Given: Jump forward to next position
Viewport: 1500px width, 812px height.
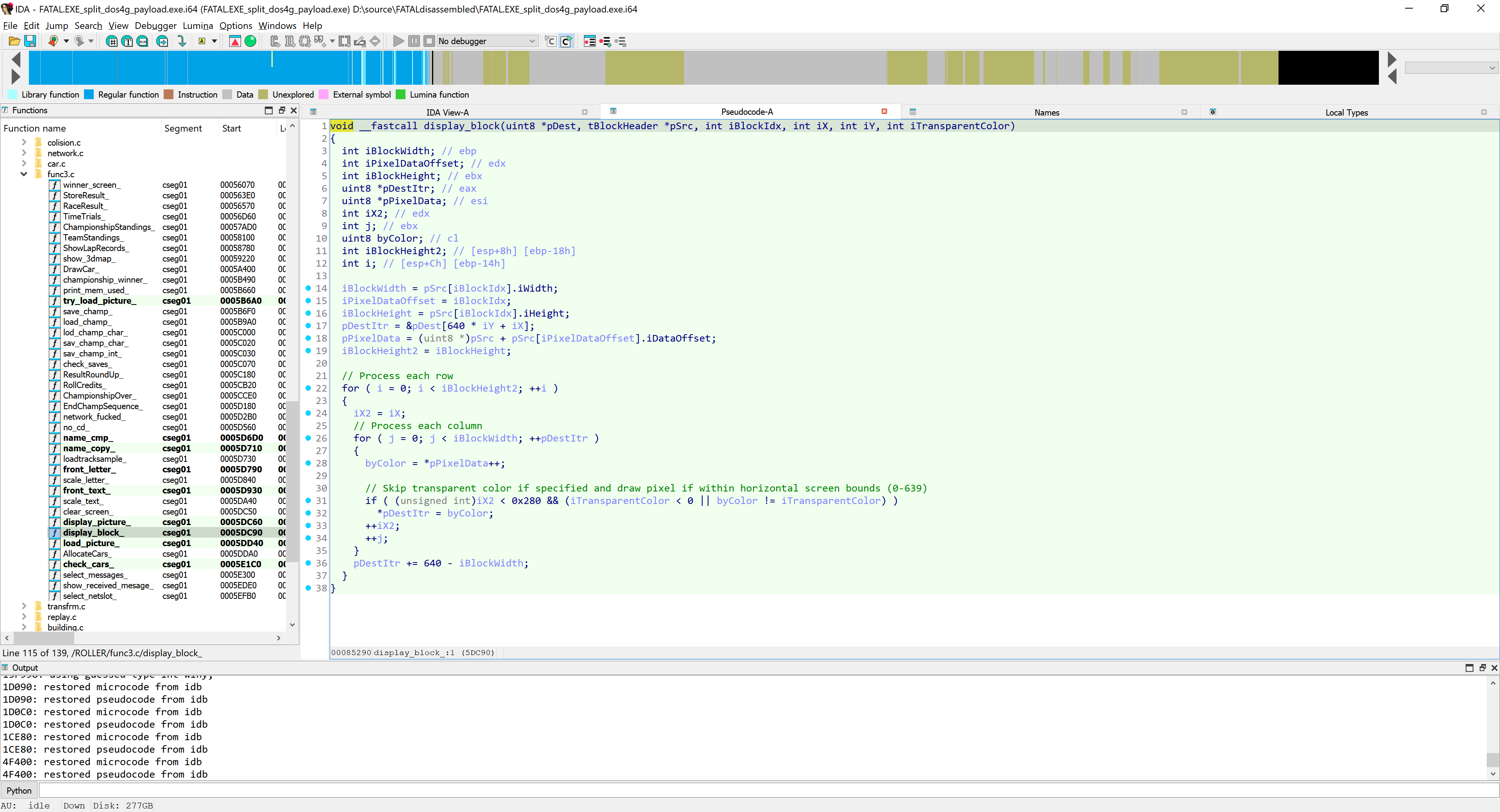Looking at the screenshot, I should pos(79,41).
